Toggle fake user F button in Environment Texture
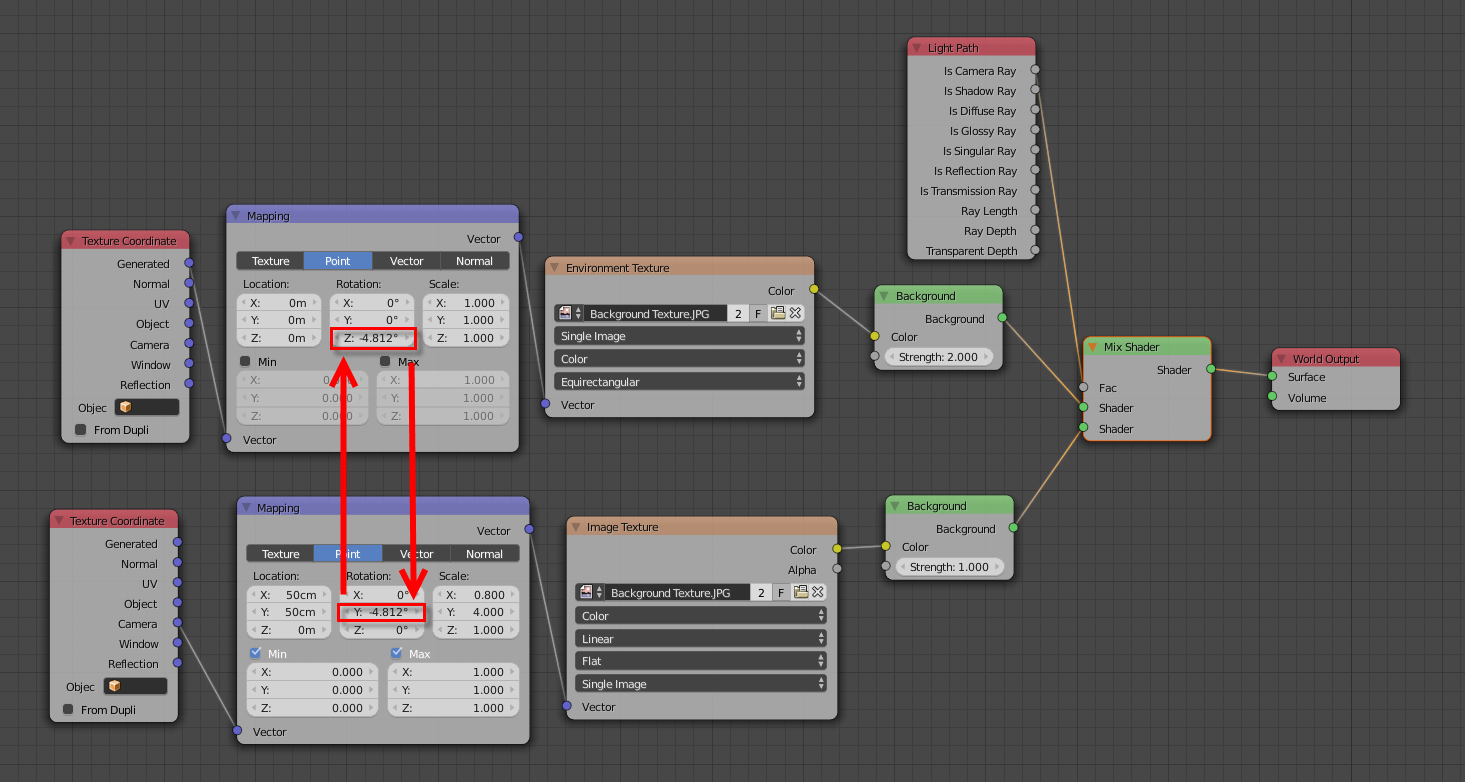This screenshot has height=782, width=1465. 758,314
